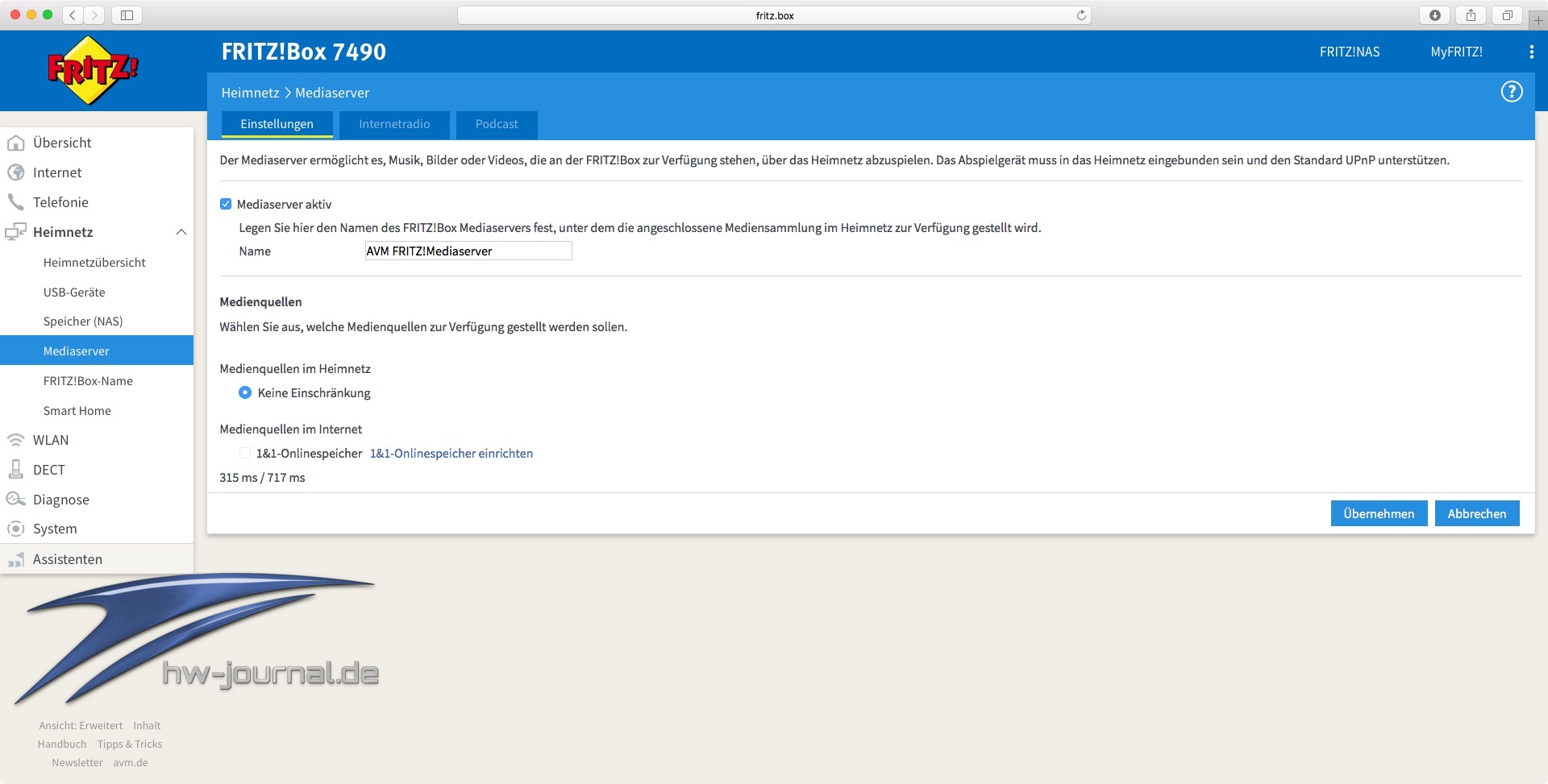This screenshot has width=1548, height=784.
Task: Open FRITZ!NAS in the header
Action: (1350, 52)
